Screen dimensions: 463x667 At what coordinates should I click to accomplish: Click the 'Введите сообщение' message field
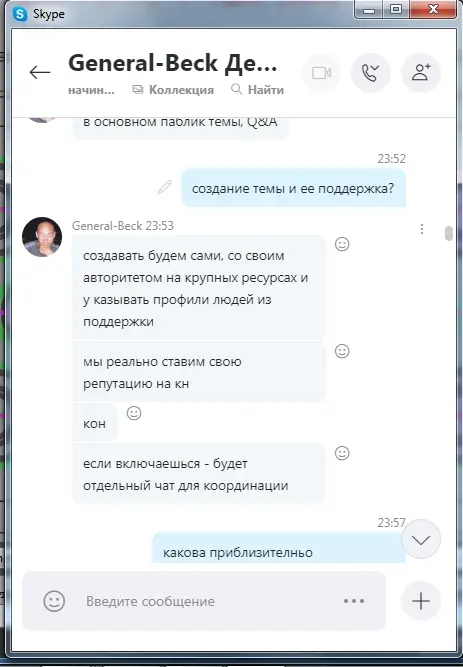(204, 601)
